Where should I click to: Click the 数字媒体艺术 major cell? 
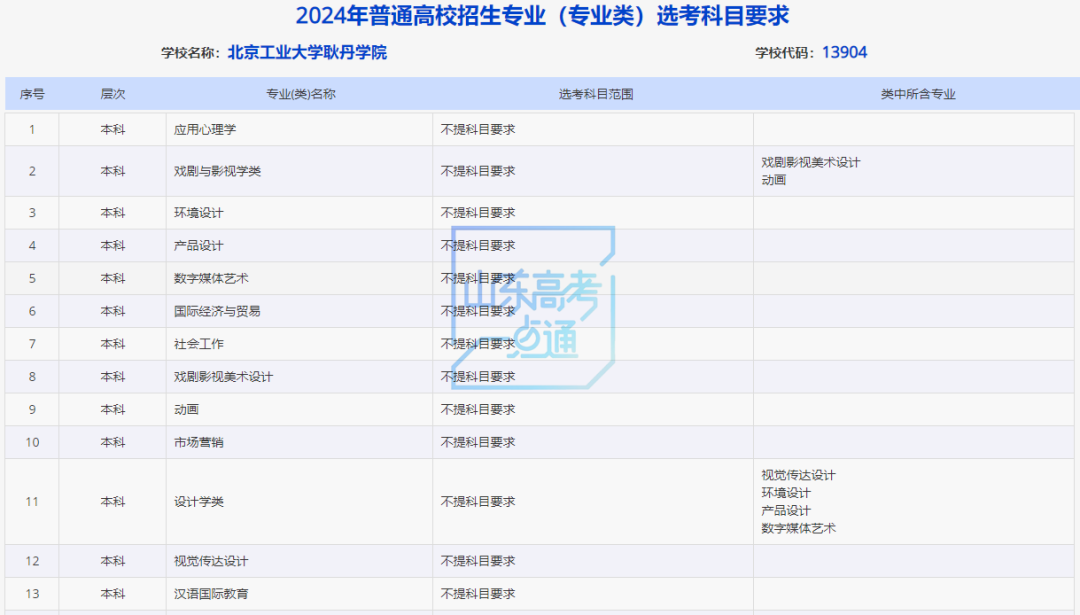click(206, 278)
